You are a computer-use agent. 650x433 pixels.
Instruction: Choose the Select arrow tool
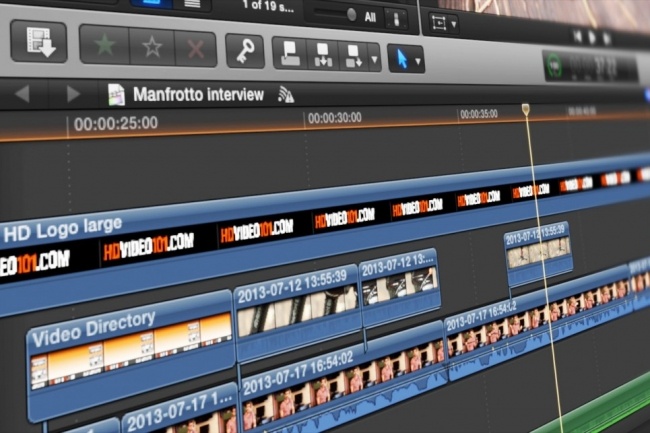(401, 59)
